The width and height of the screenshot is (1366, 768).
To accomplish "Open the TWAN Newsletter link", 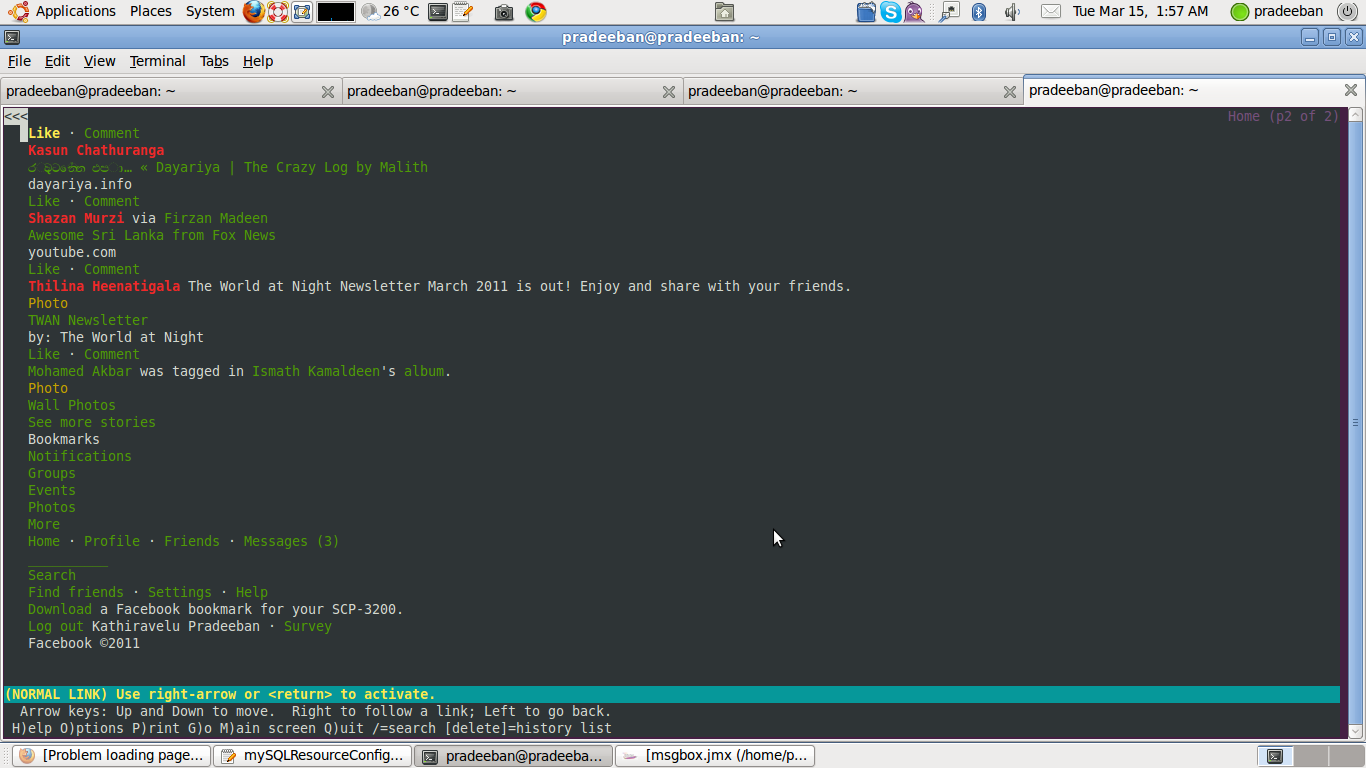I will point(88,320).
